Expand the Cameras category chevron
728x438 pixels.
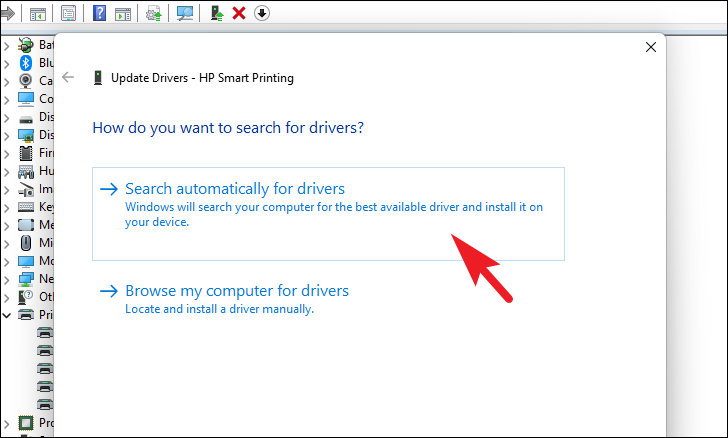coord(6,82)
